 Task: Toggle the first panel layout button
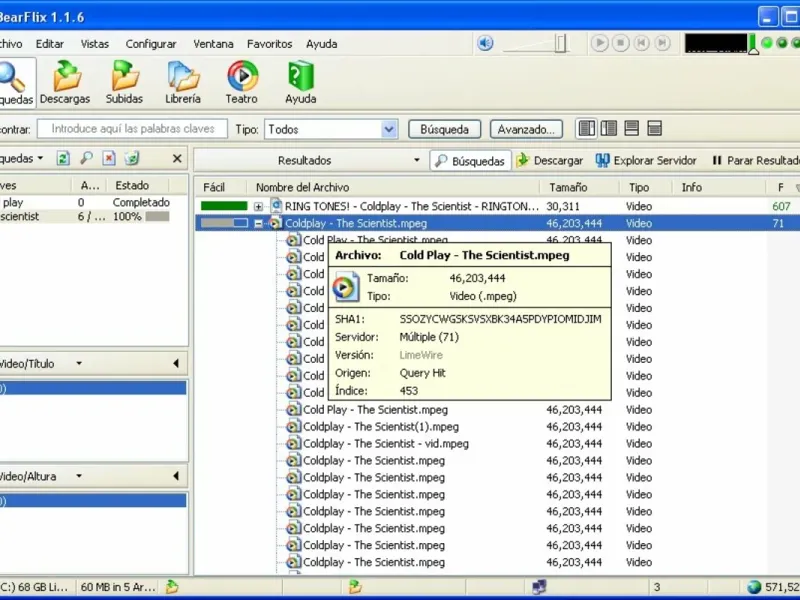pos(587,129)
